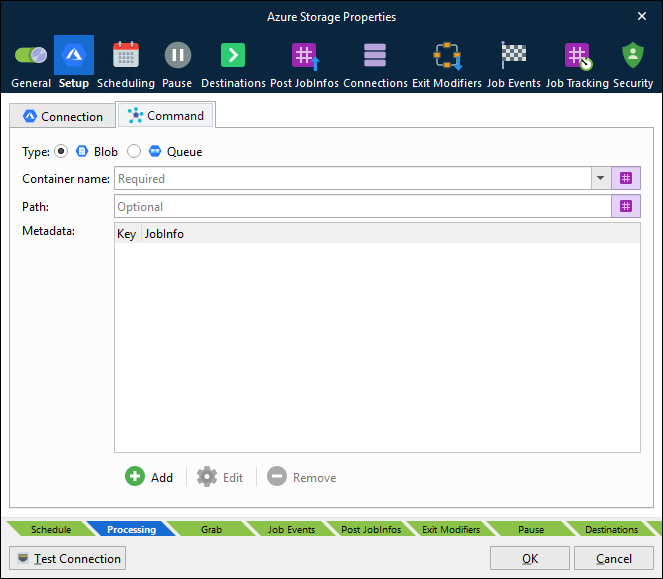Select the Processing workflow step

[x=131, y=529]
